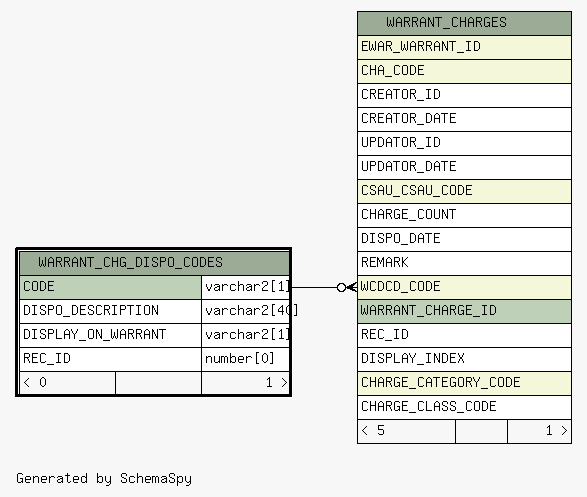Click the crow's foot relationship connector
Screen dimensions: 587x497
click(347, 287)
